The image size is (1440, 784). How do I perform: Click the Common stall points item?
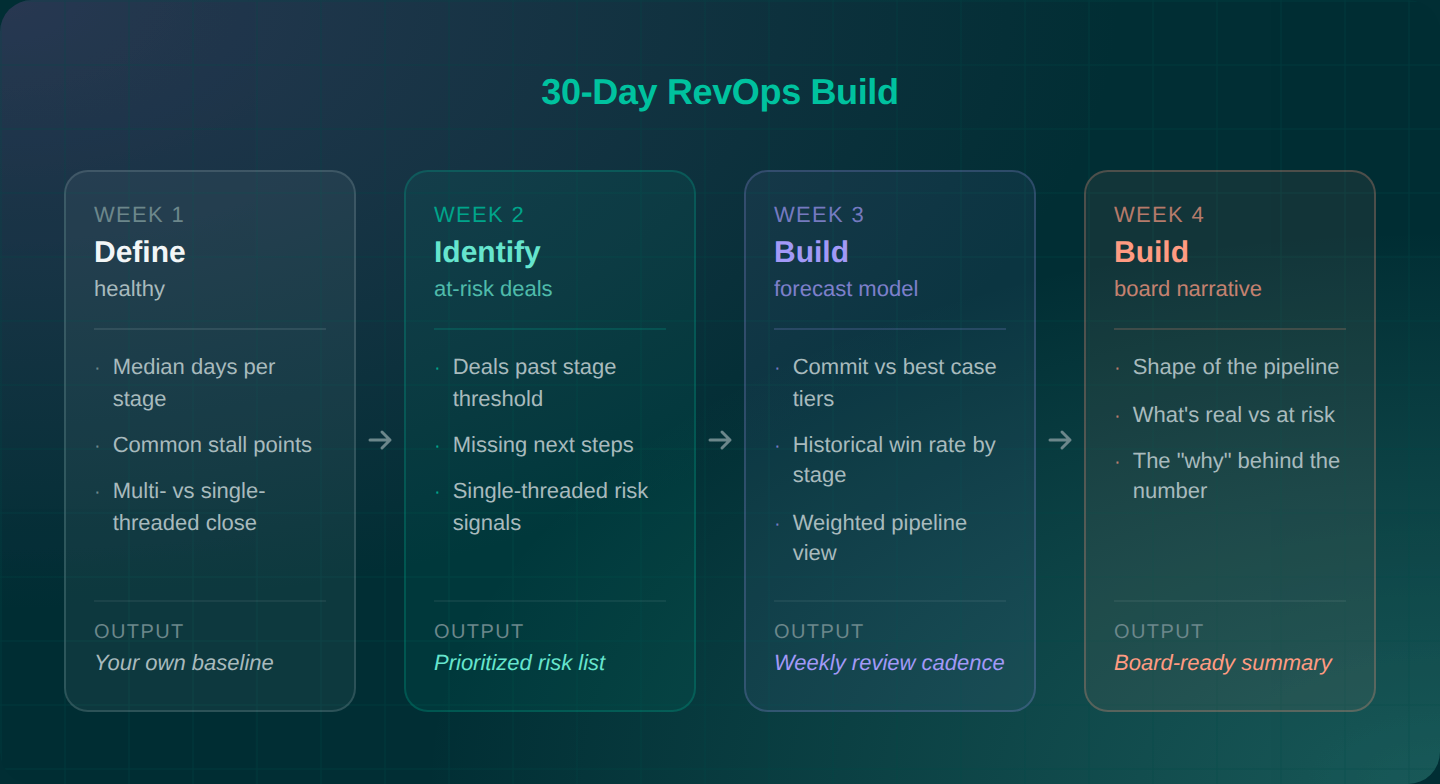click(211, 445)
